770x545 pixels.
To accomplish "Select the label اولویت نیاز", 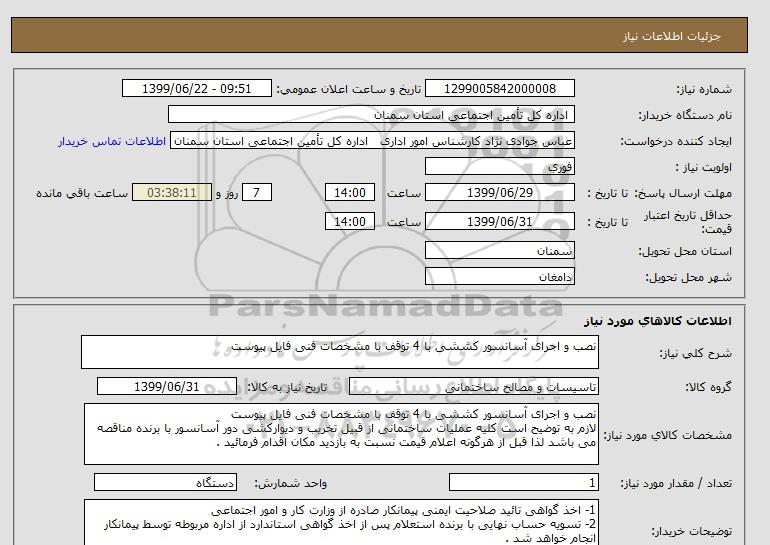I will click(x=703, y=167).
